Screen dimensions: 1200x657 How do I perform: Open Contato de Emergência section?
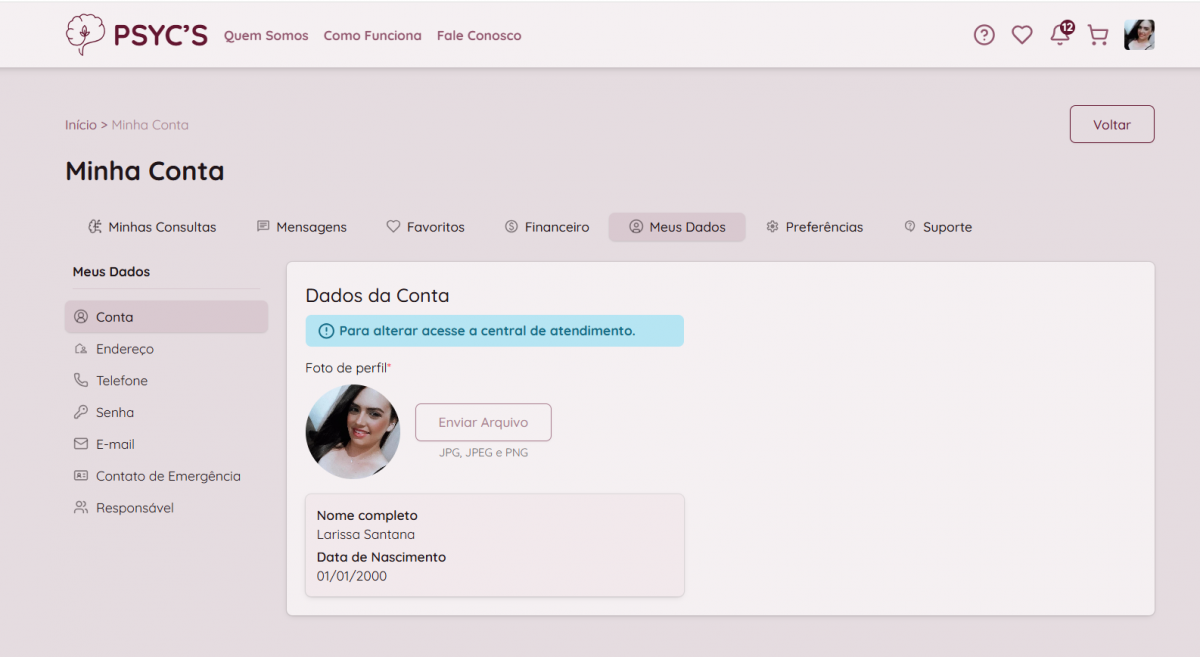[167, 476]
